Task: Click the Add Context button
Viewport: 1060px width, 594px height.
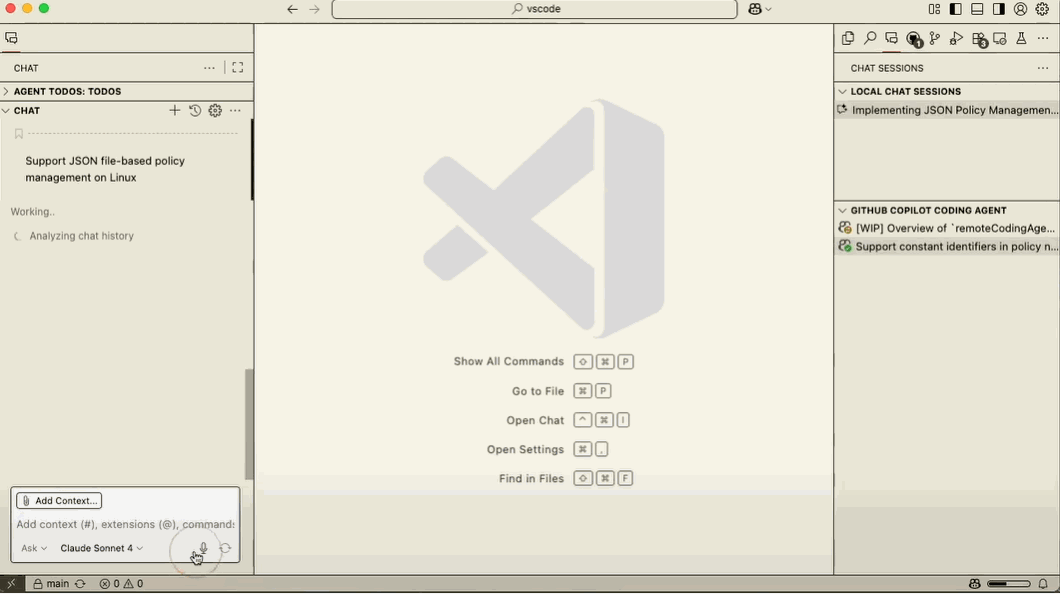Action: [59, 501]
